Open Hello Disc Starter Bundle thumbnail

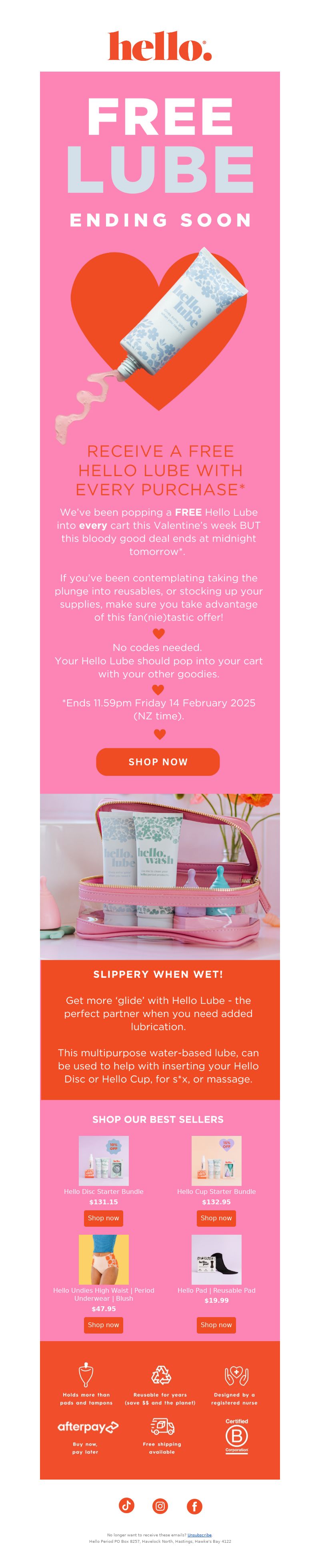(x=104, y=1160)
